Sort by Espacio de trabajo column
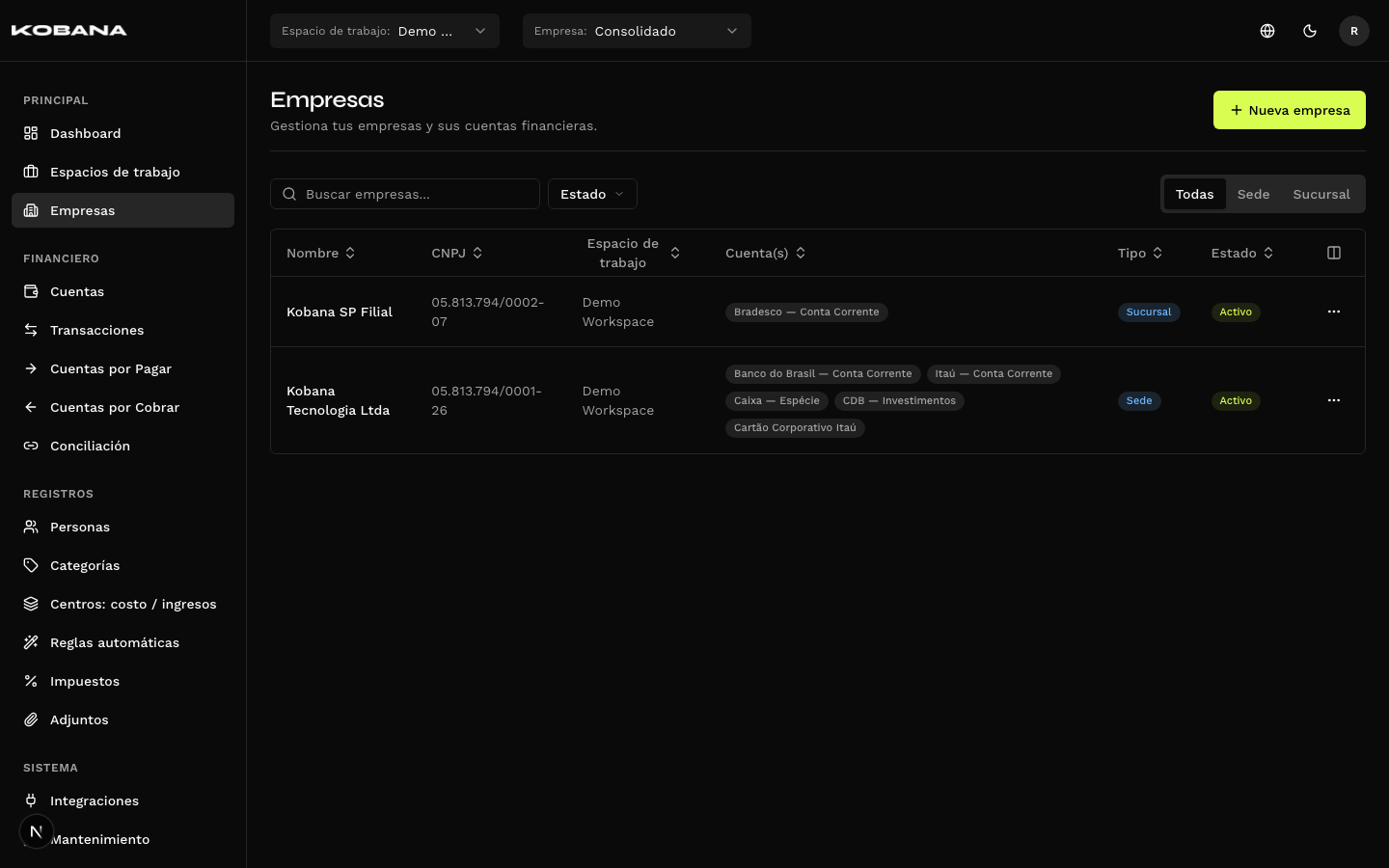 point(632,253)
